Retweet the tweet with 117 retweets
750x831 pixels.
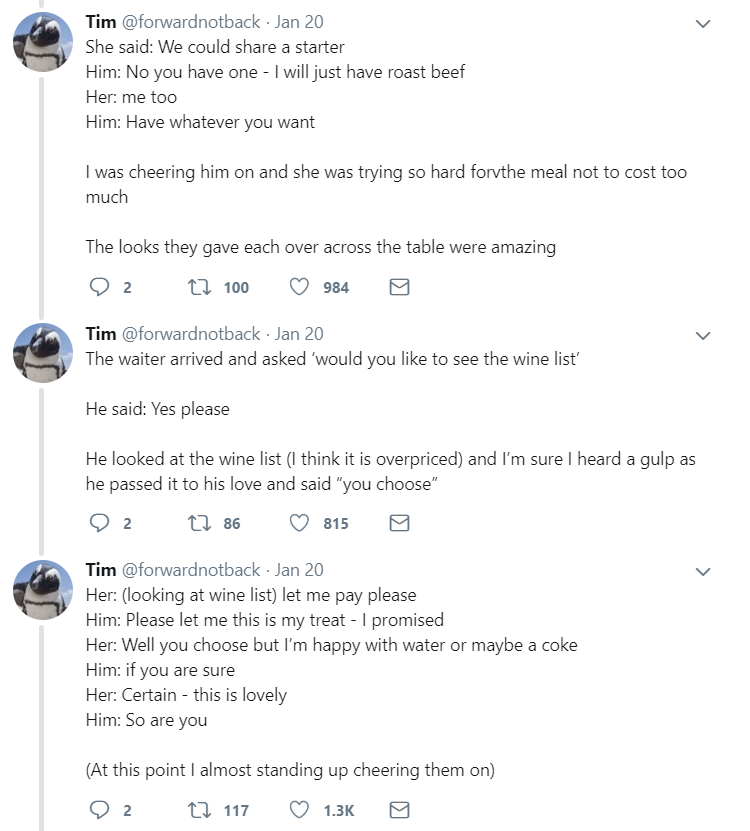pos(200,810)
